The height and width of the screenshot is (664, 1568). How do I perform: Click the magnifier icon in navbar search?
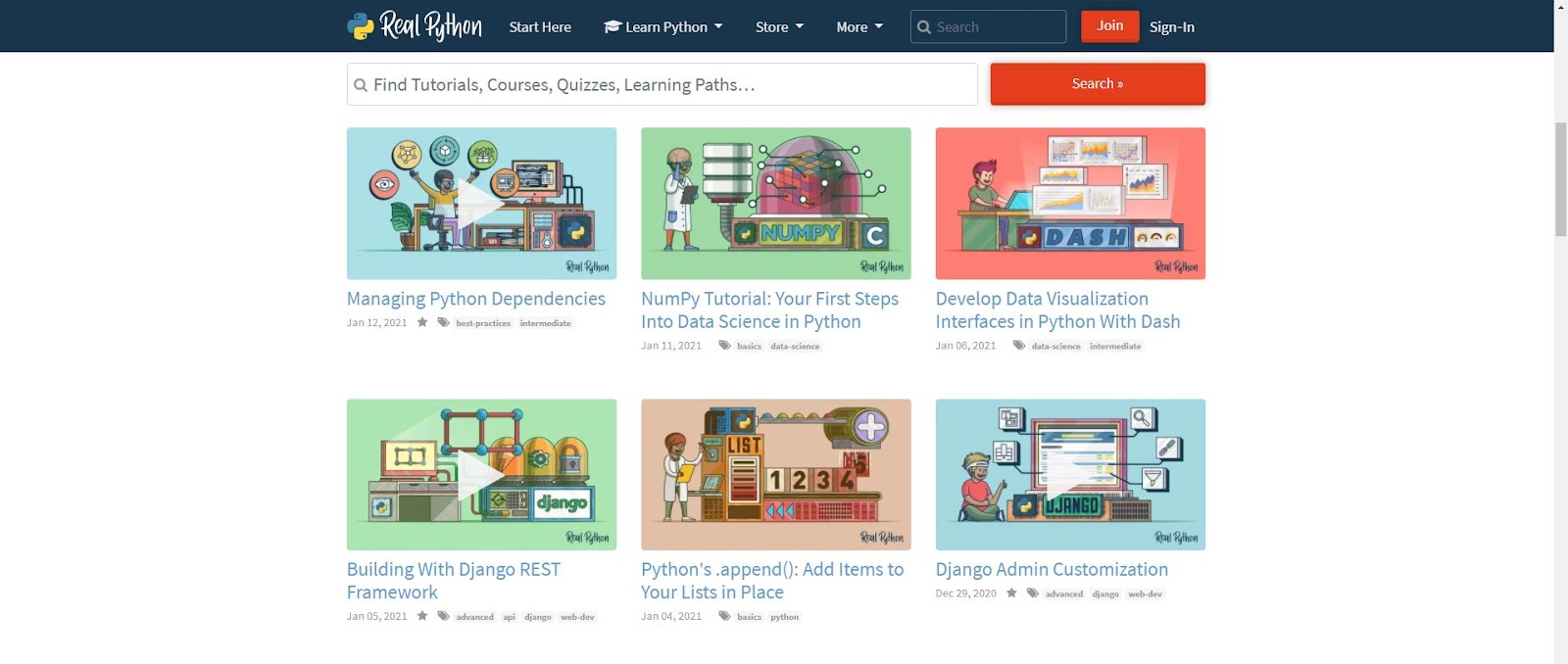click(923, 27)
